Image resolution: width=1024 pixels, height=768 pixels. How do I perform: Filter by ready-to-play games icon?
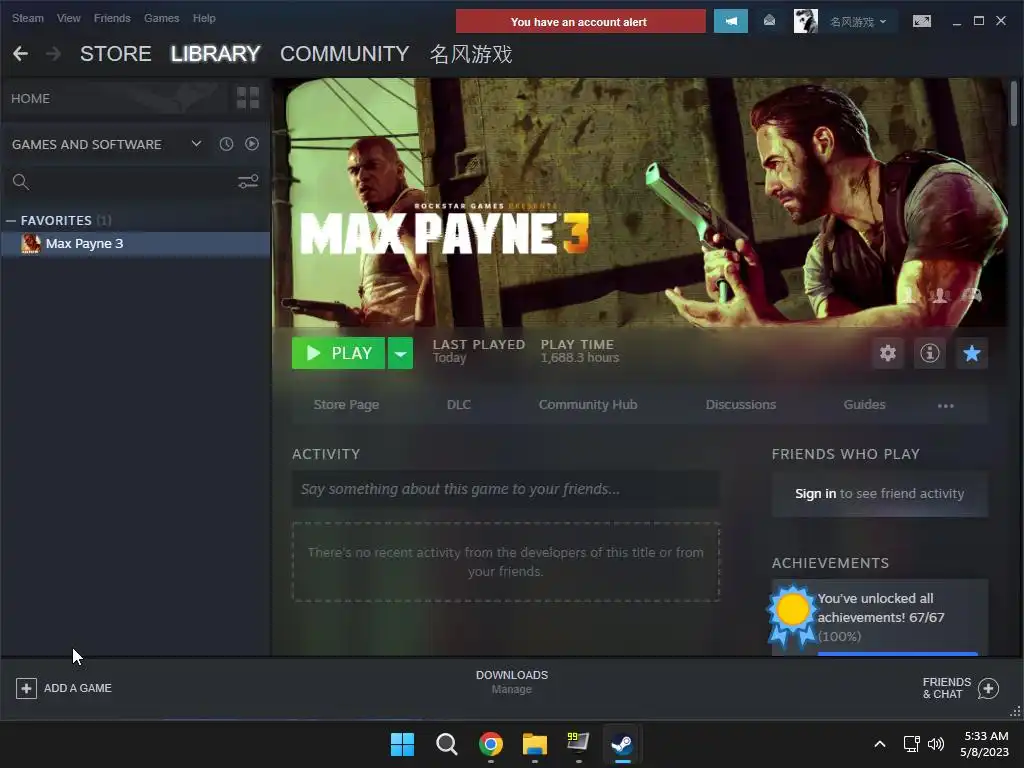click(251, 144)
